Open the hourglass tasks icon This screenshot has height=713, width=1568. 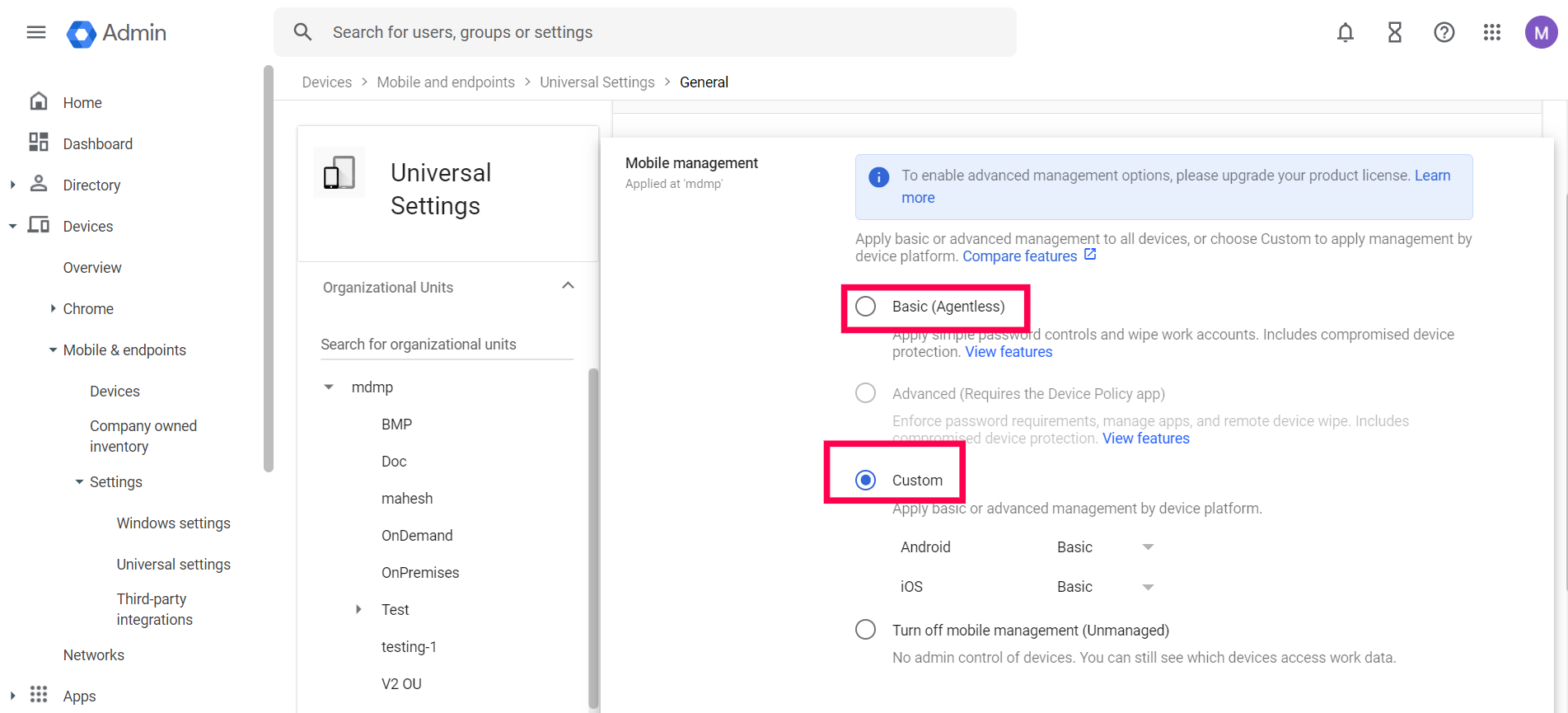coord(1394,33)
